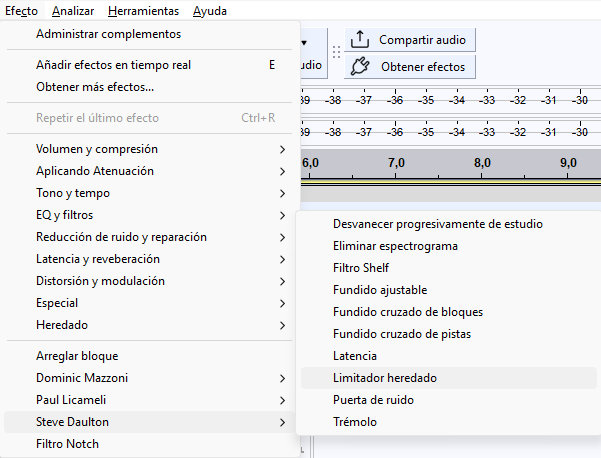The image size is (601, 458).
Task: Apply the Trémolo effect
Action: [355, 422]
